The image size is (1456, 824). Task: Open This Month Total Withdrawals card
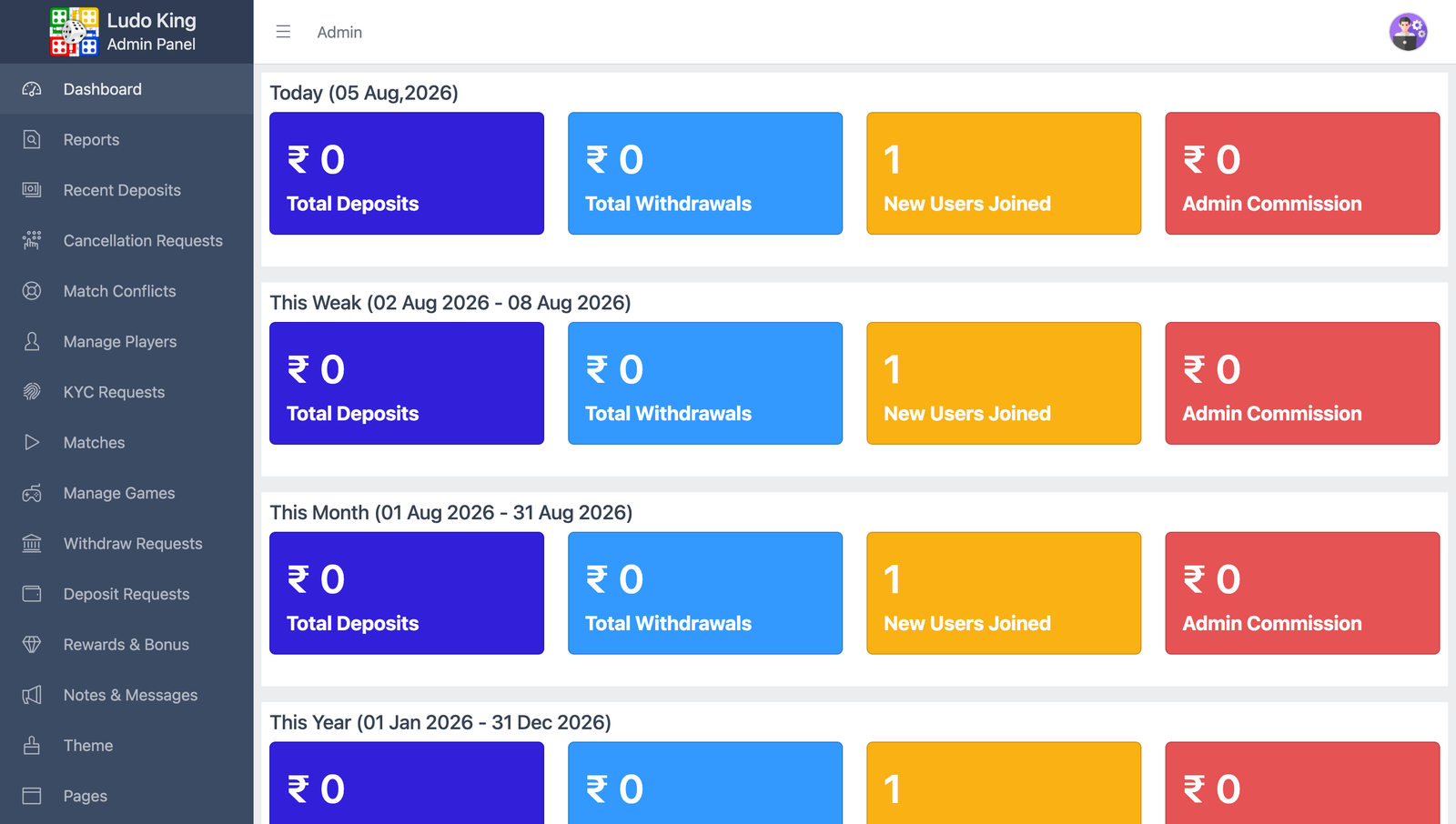705,593
